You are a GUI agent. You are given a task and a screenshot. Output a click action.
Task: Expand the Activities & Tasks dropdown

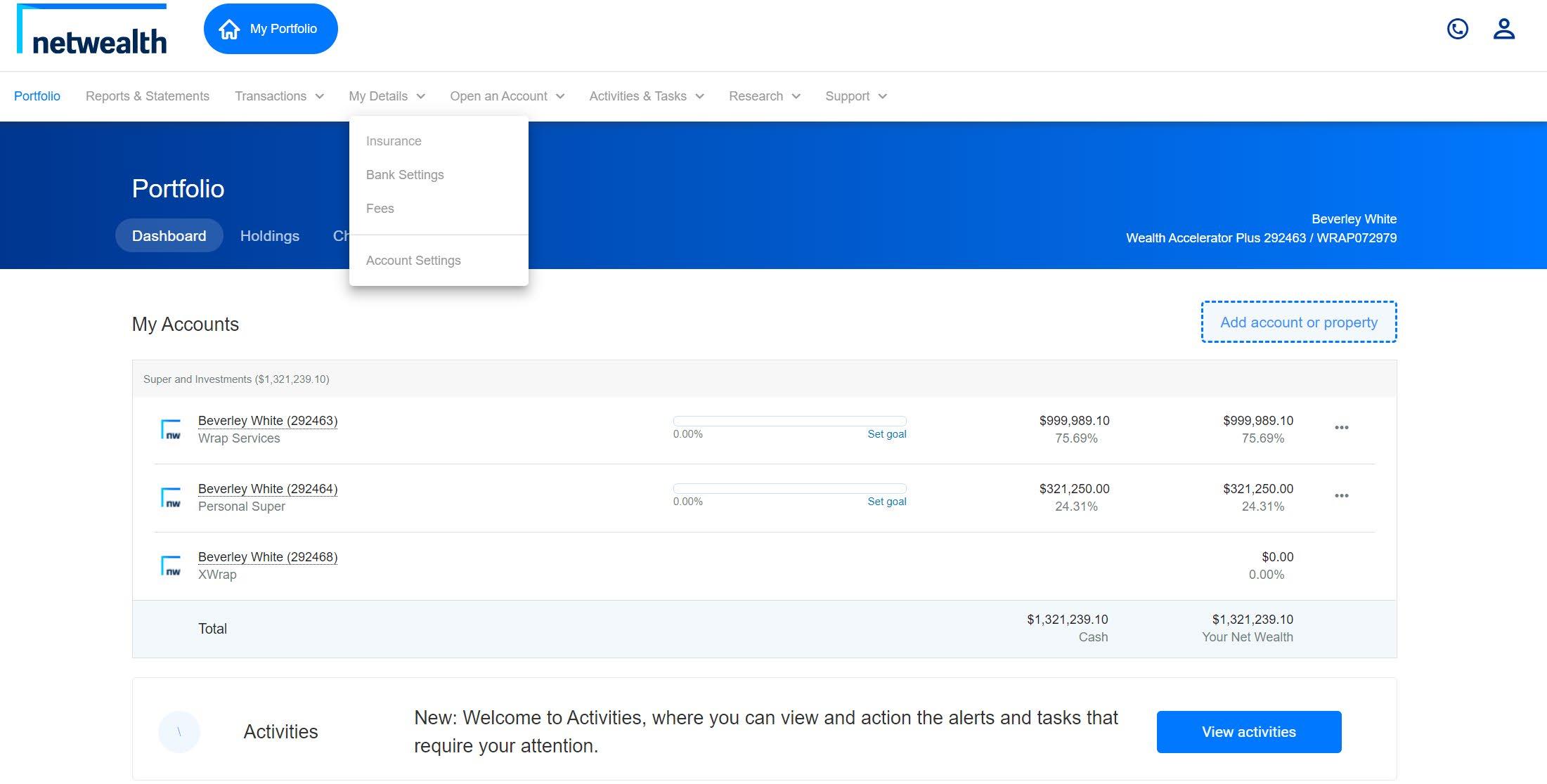646,96
